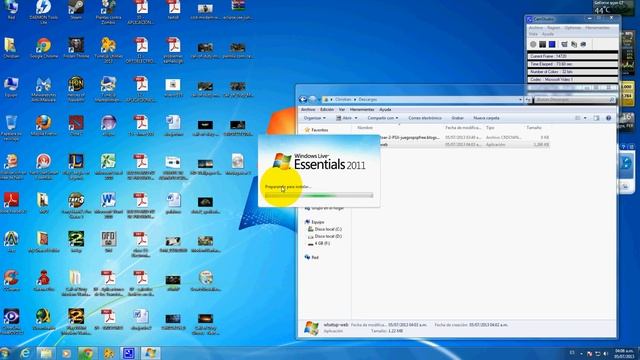Select the Aplicación file row in Descargas

click(464, 144)
